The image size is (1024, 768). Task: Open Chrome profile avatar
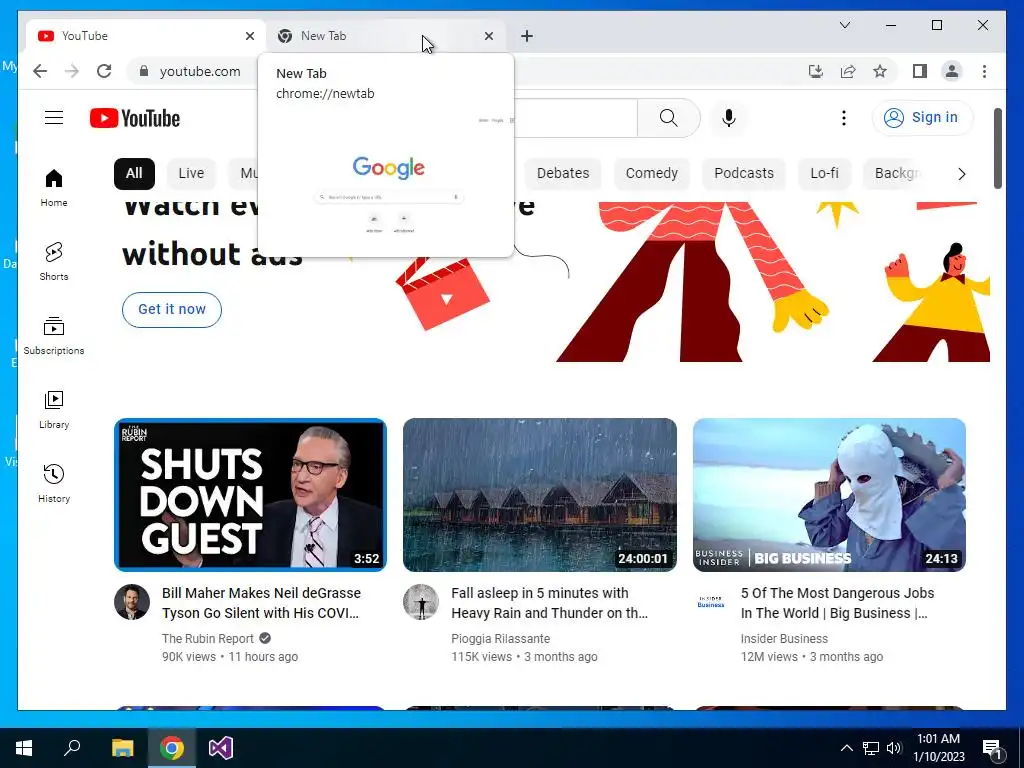(x=952, y=71)
